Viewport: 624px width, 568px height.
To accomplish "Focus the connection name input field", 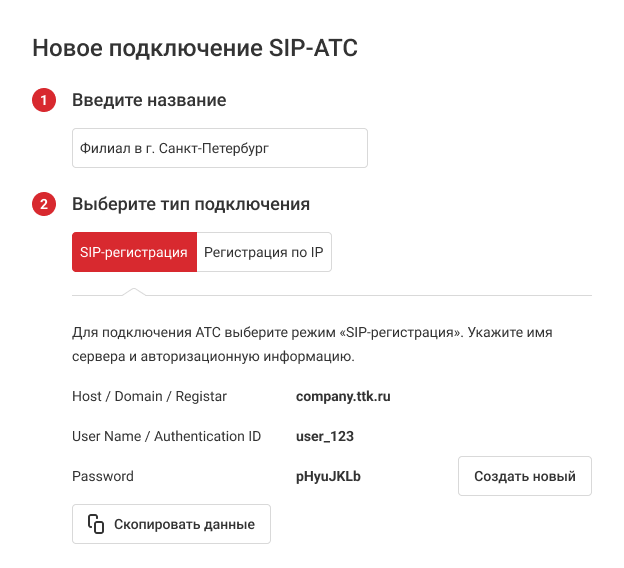I will pyautogui.click(x=220, y=148).
